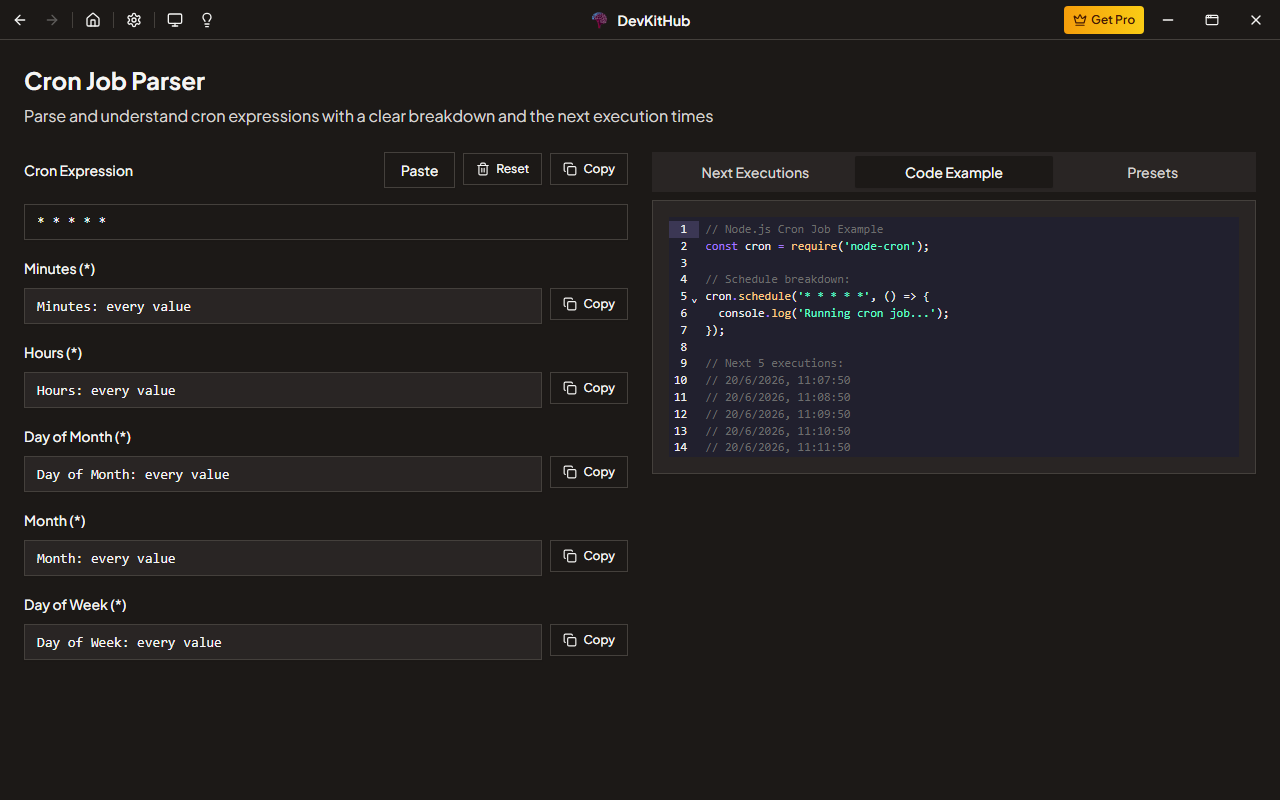Copy the Day of Month breakdown
This screenshot has width=1280, height=800.
(x=589, y=472)
